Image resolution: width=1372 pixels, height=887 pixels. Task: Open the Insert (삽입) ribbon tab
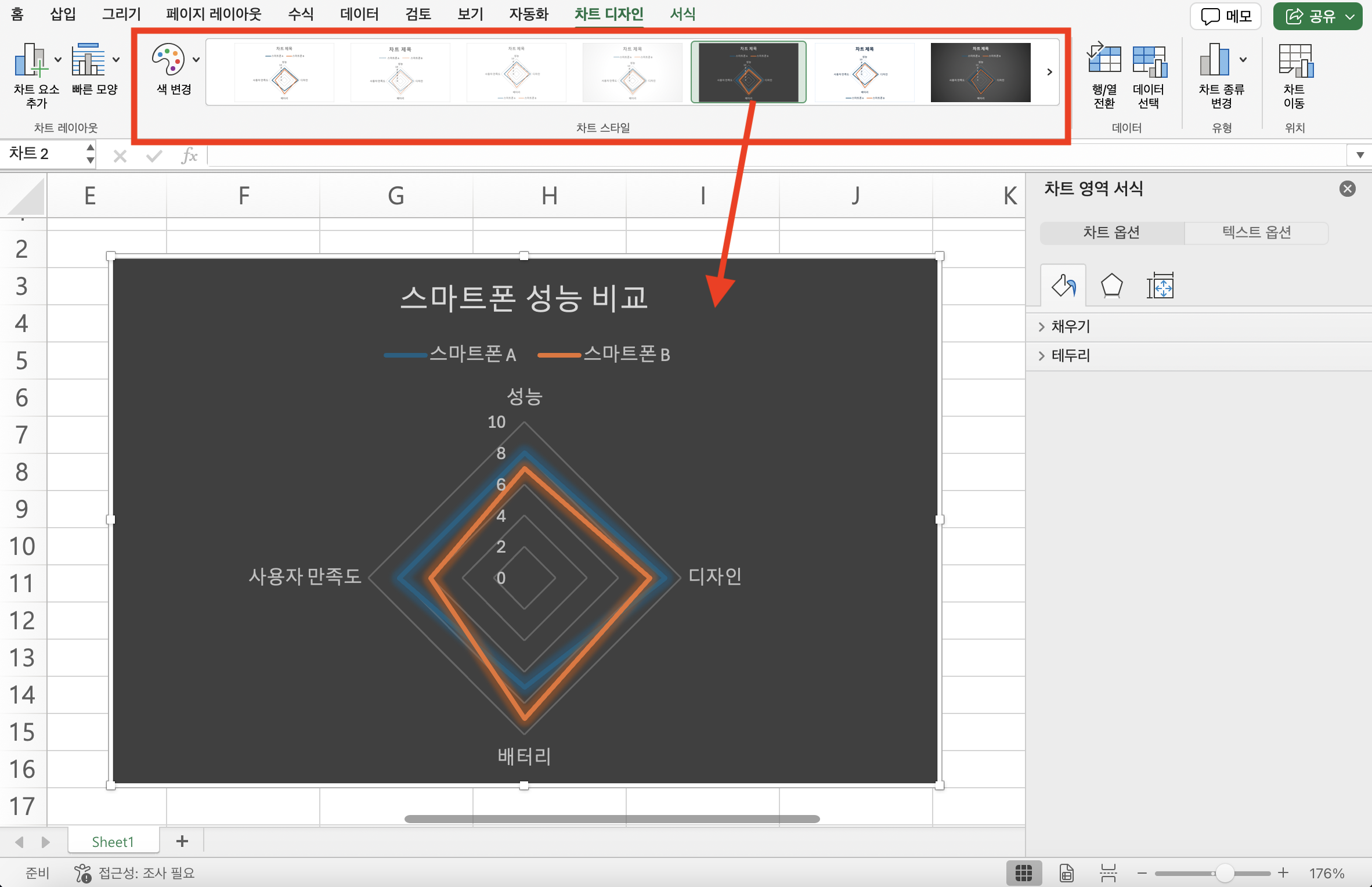[x=63, y=14]
